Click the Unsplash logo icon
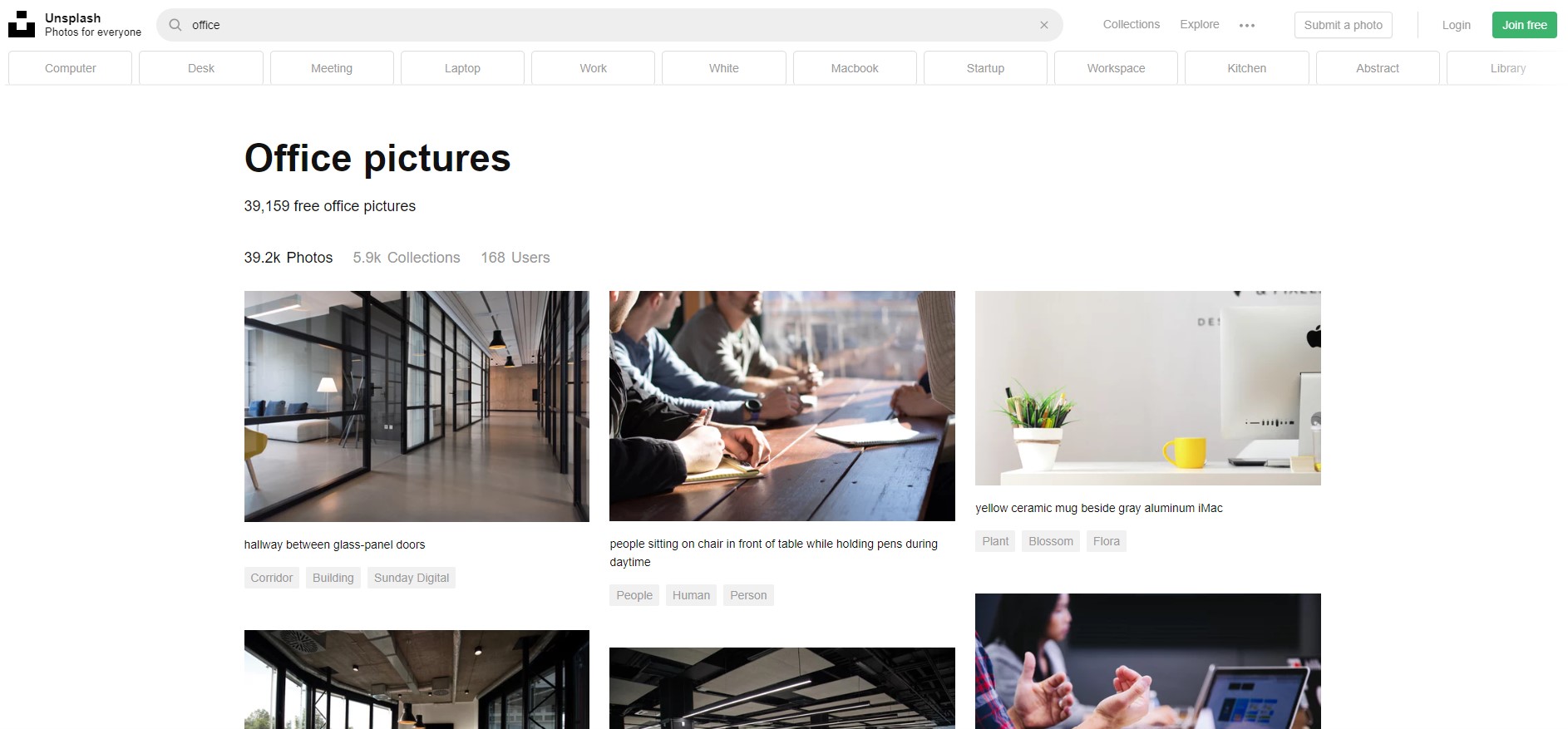Screen dimensions: 1568x729 tap(22, 25)
